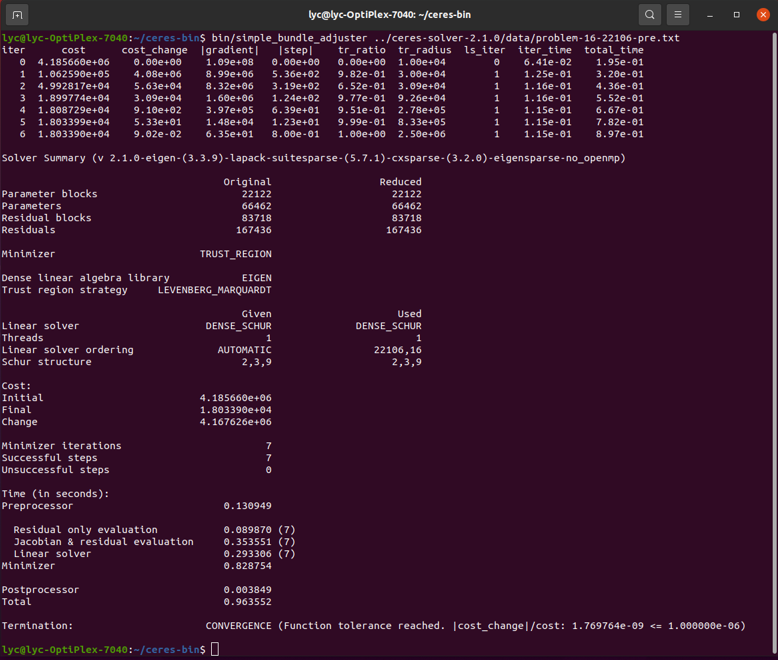Screen dimensions: 778x660
Task: Click the Used DENSE_SCHUR solver value
Action: [389, 326]
